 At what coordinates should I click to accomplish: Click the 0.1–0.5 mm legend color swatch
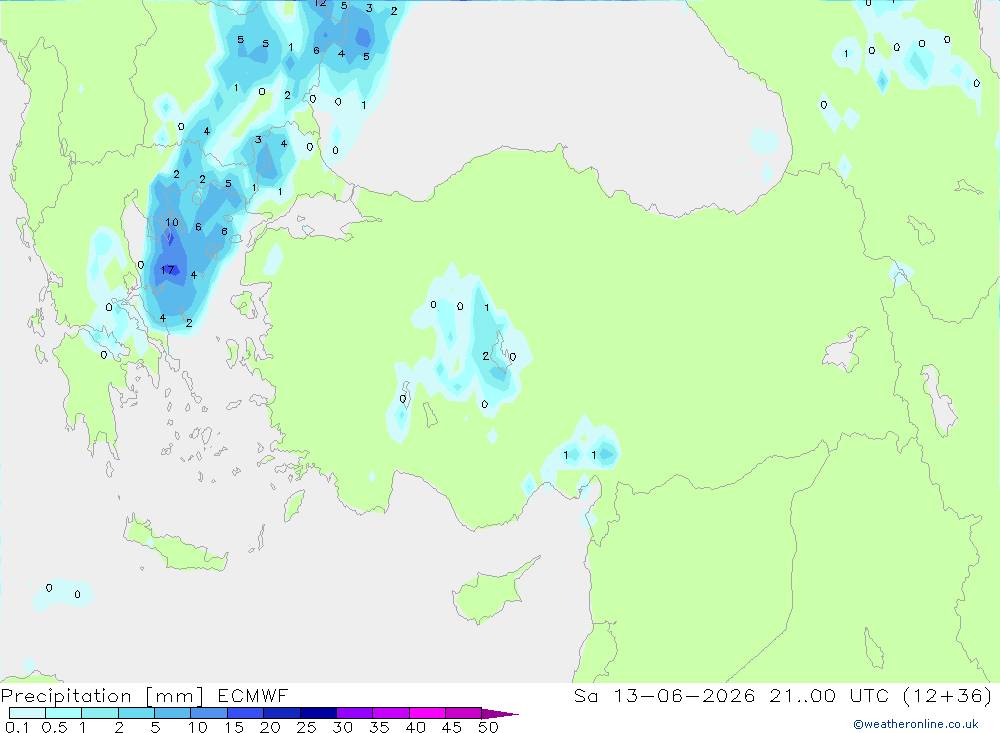27,713
